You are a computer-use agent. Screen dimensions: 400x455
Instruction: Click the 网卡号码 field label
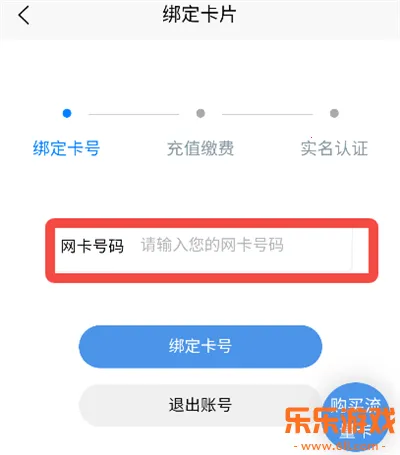tap(92, 246)
